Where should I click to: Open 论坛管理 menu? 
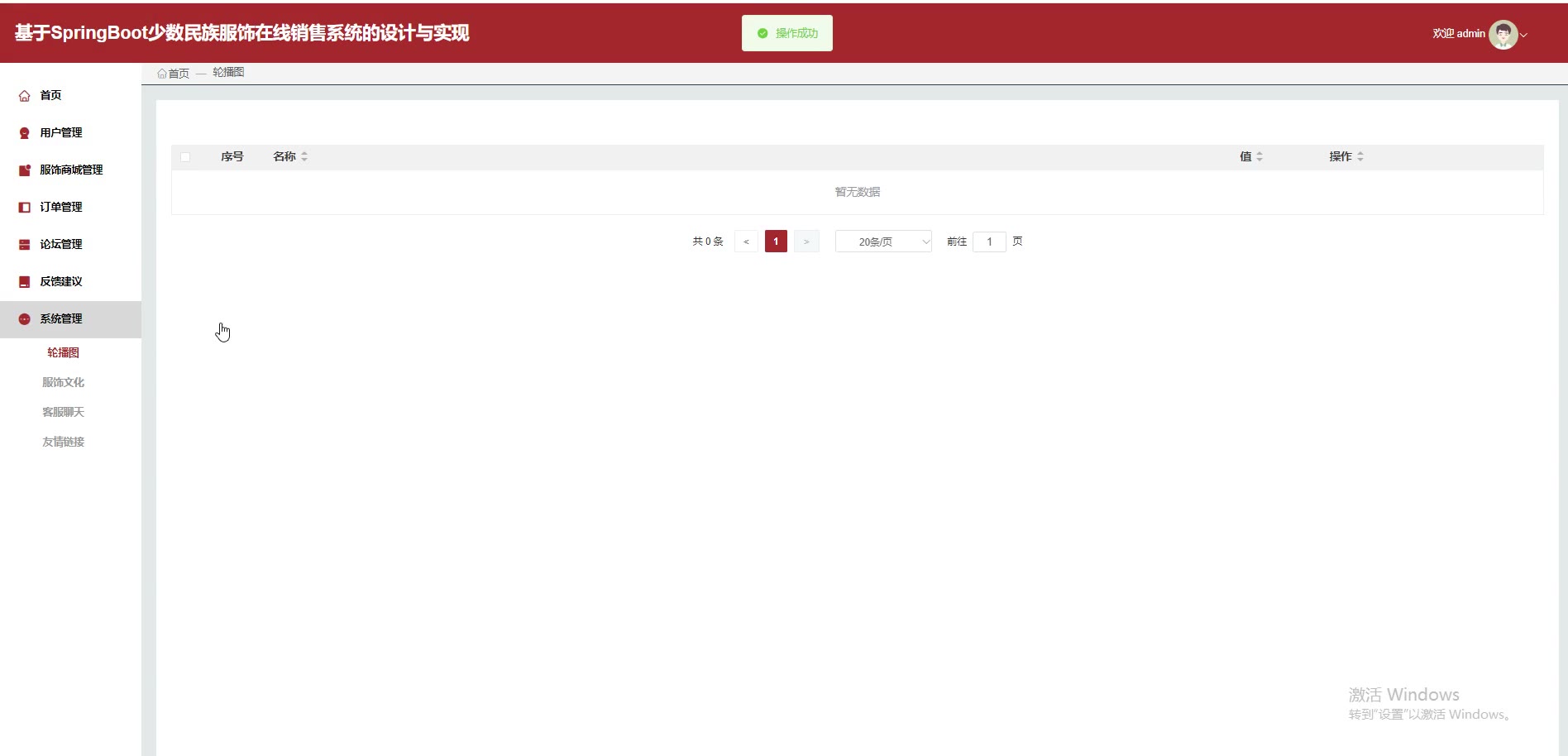(x=61, y=244)
